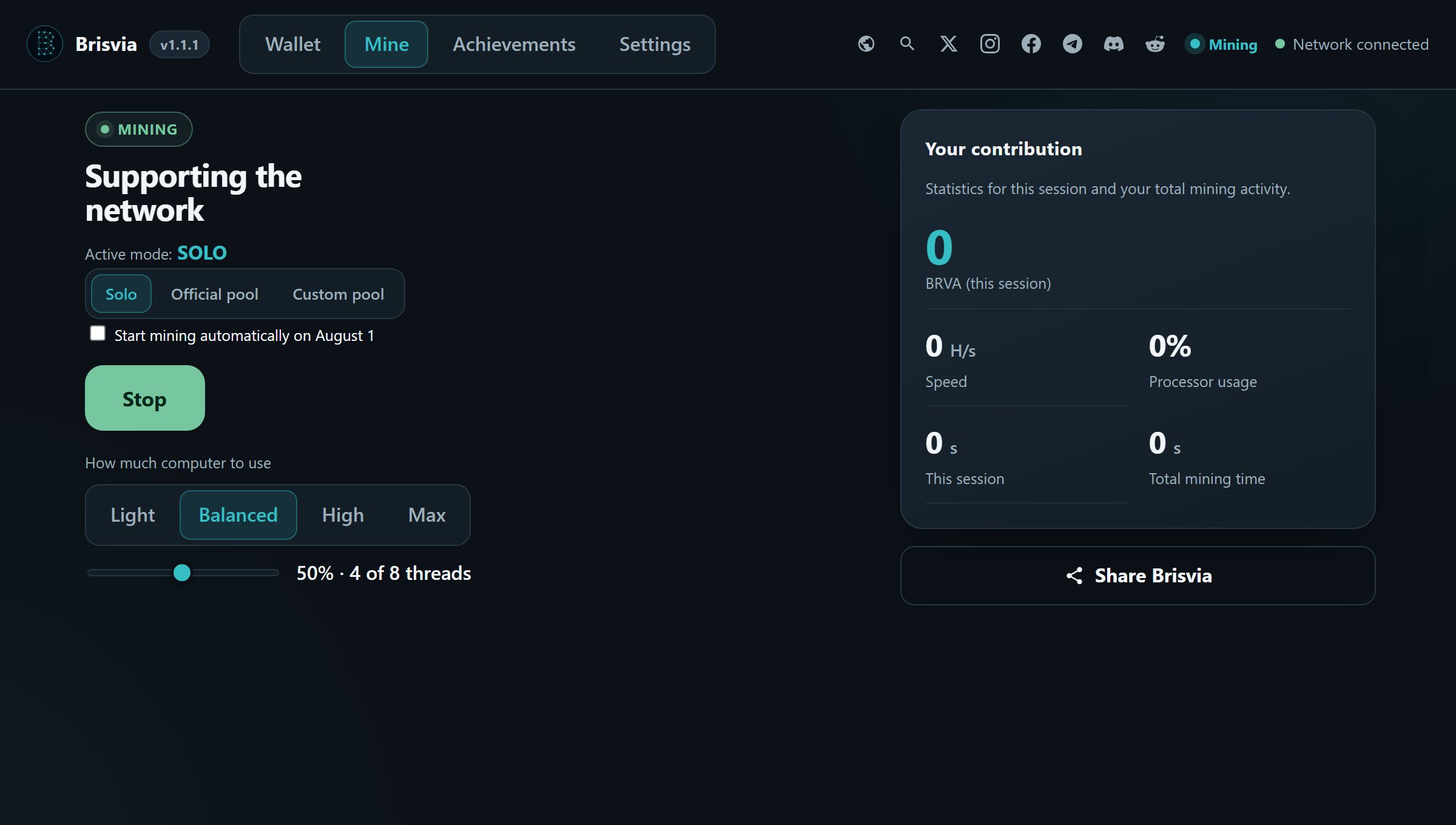This screenshot has width=1456, height=825.
Task: Click the Share Brisvia button
Action: click(x=1138, y=576)
